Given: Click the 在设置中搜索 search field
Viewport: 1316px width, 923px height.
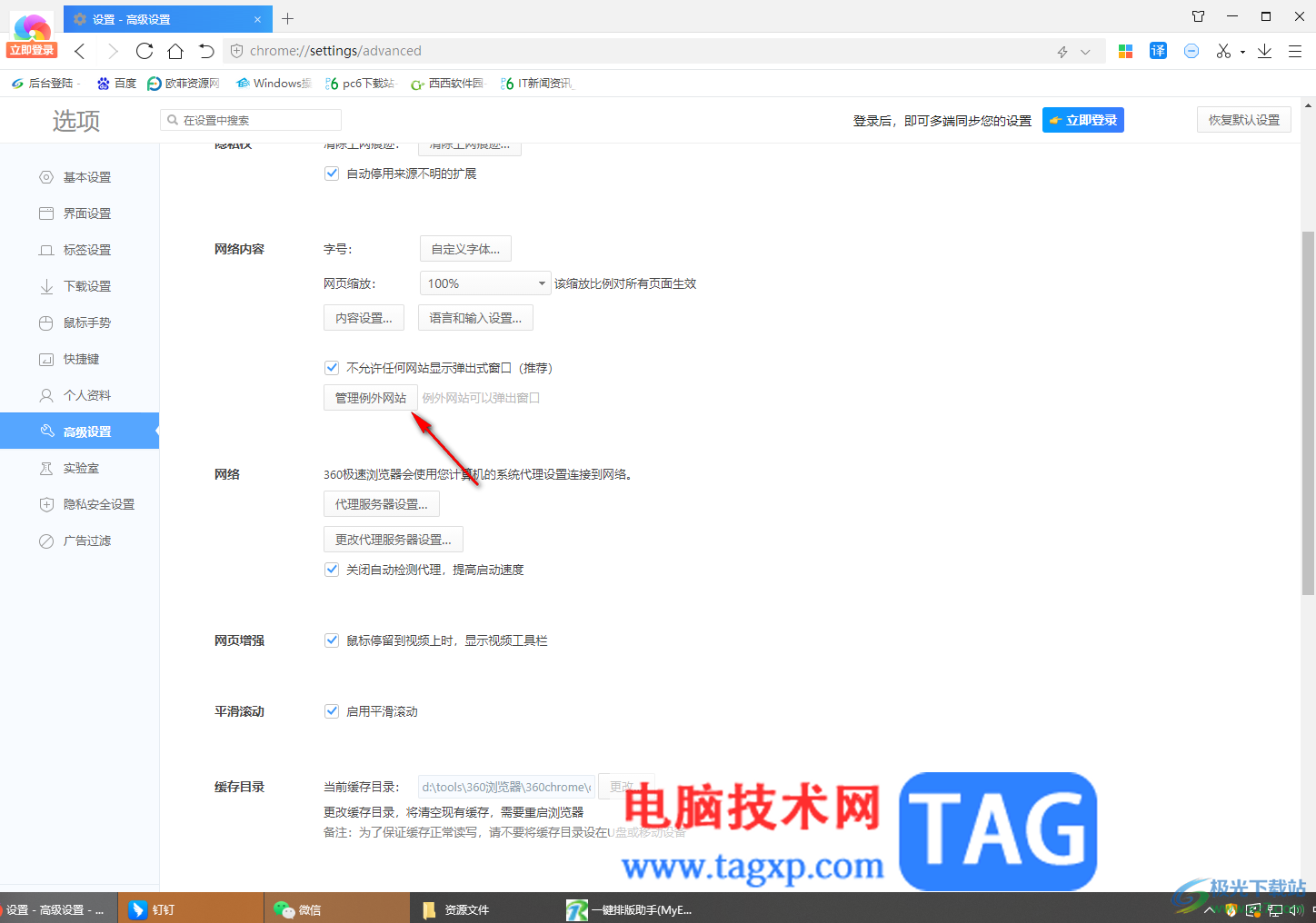Looking at the screenshot, I should [250, 119].
